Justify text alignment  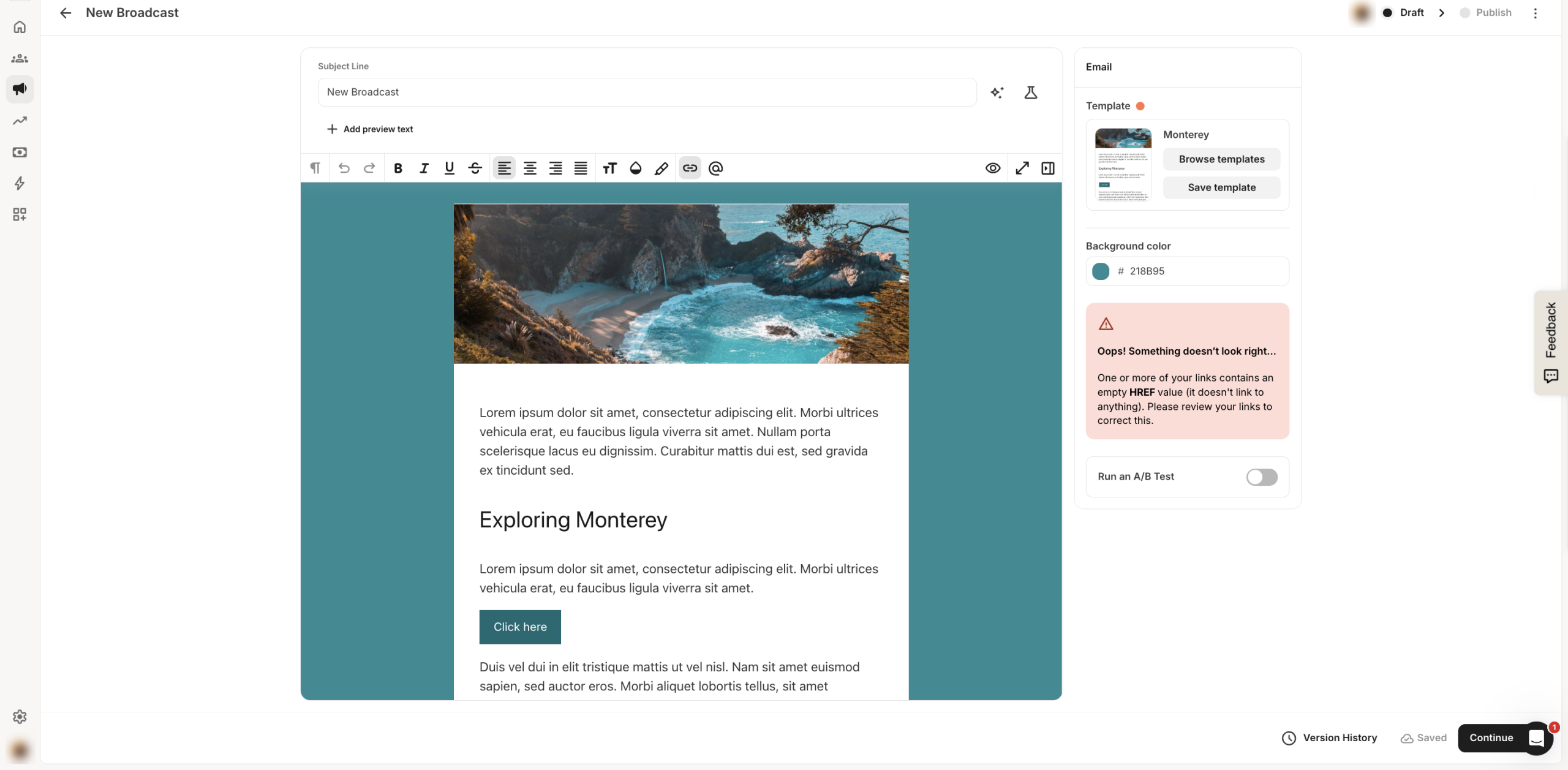pyautogui.click(x=581, y=168)
